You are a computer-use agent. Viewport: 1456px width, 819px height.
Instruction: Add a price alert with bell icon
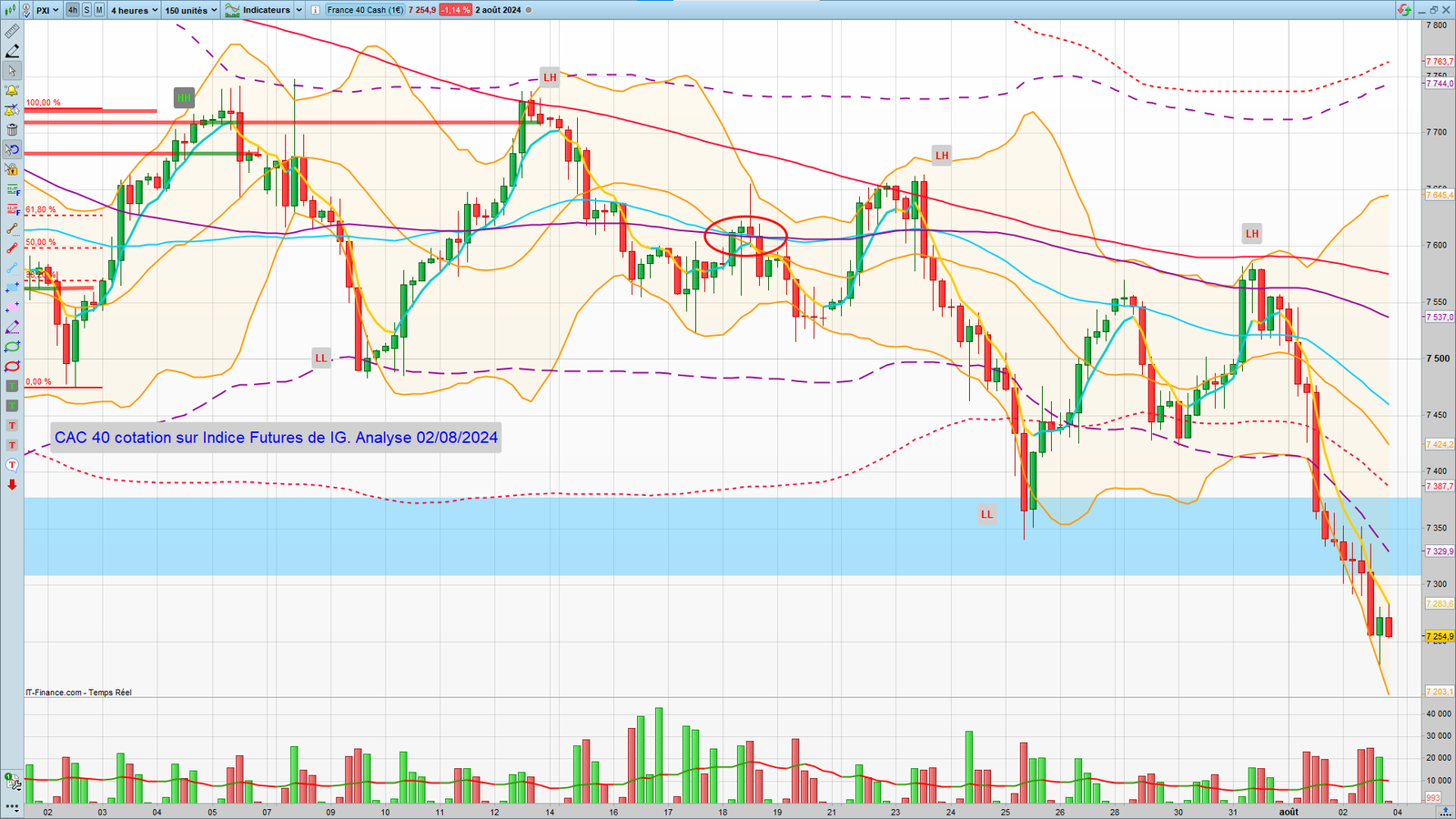coord(12,91)
